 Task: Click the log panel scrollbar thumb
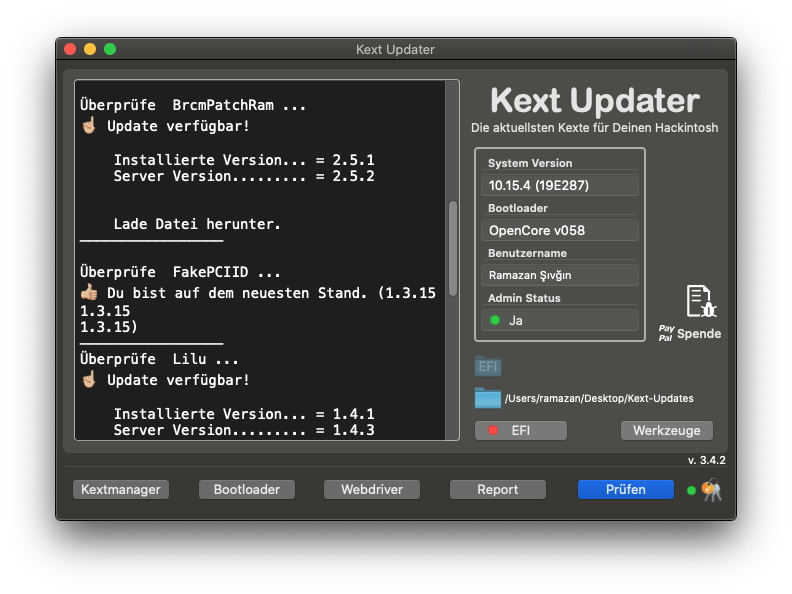point(453,249)
